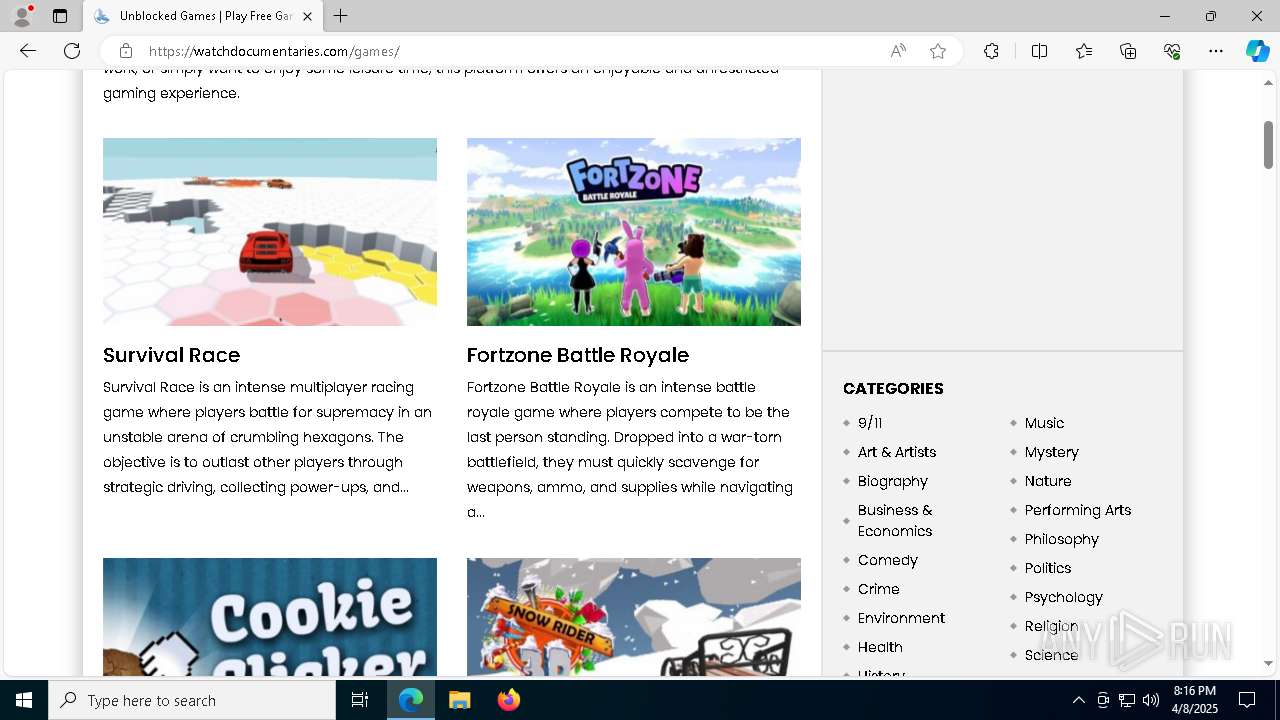Open the Psychology category
1280x720 pixels.
point(1064,597)
